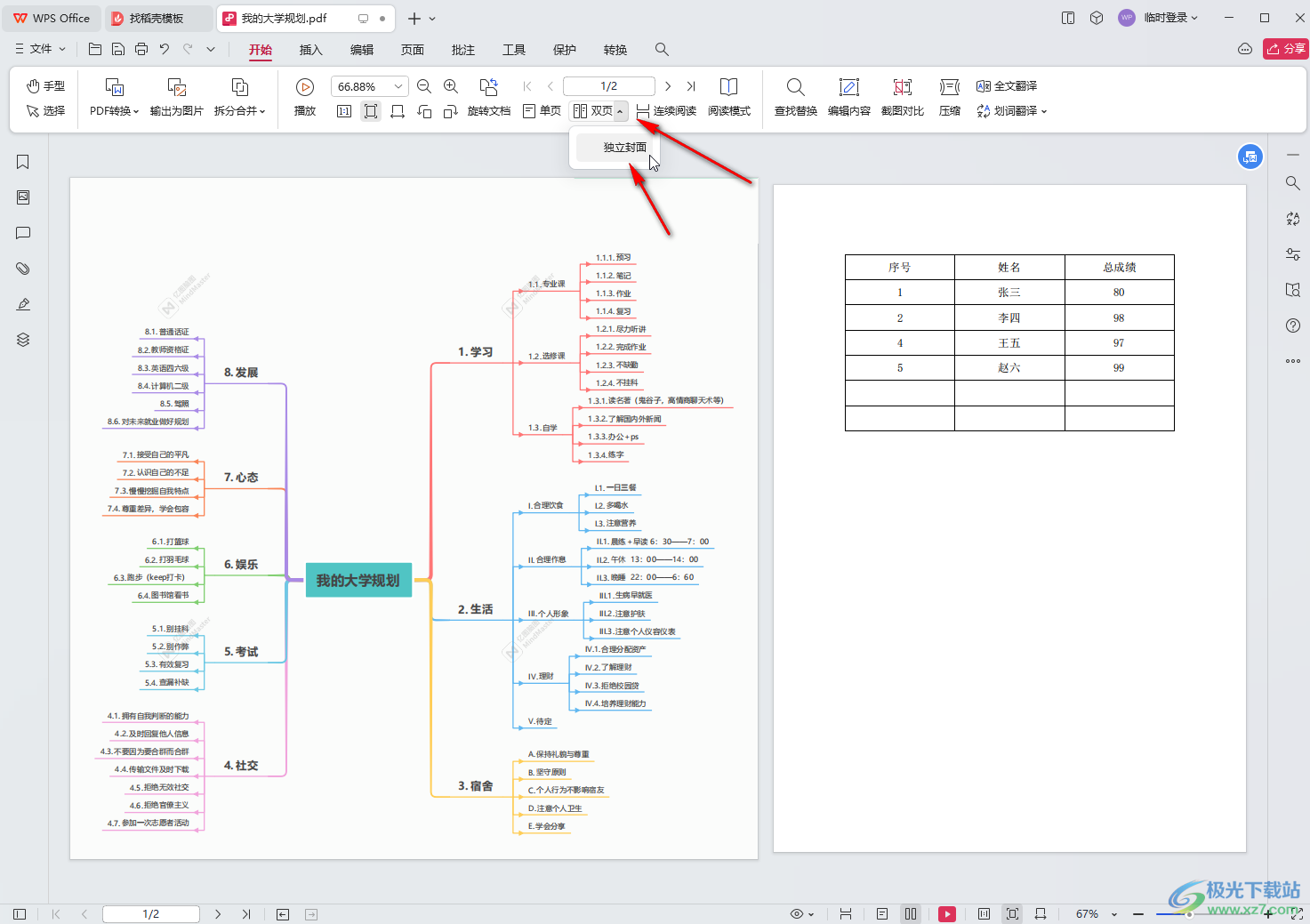Expand quick access toolbar chevron
1310x924 pixels.
[211, 49]
